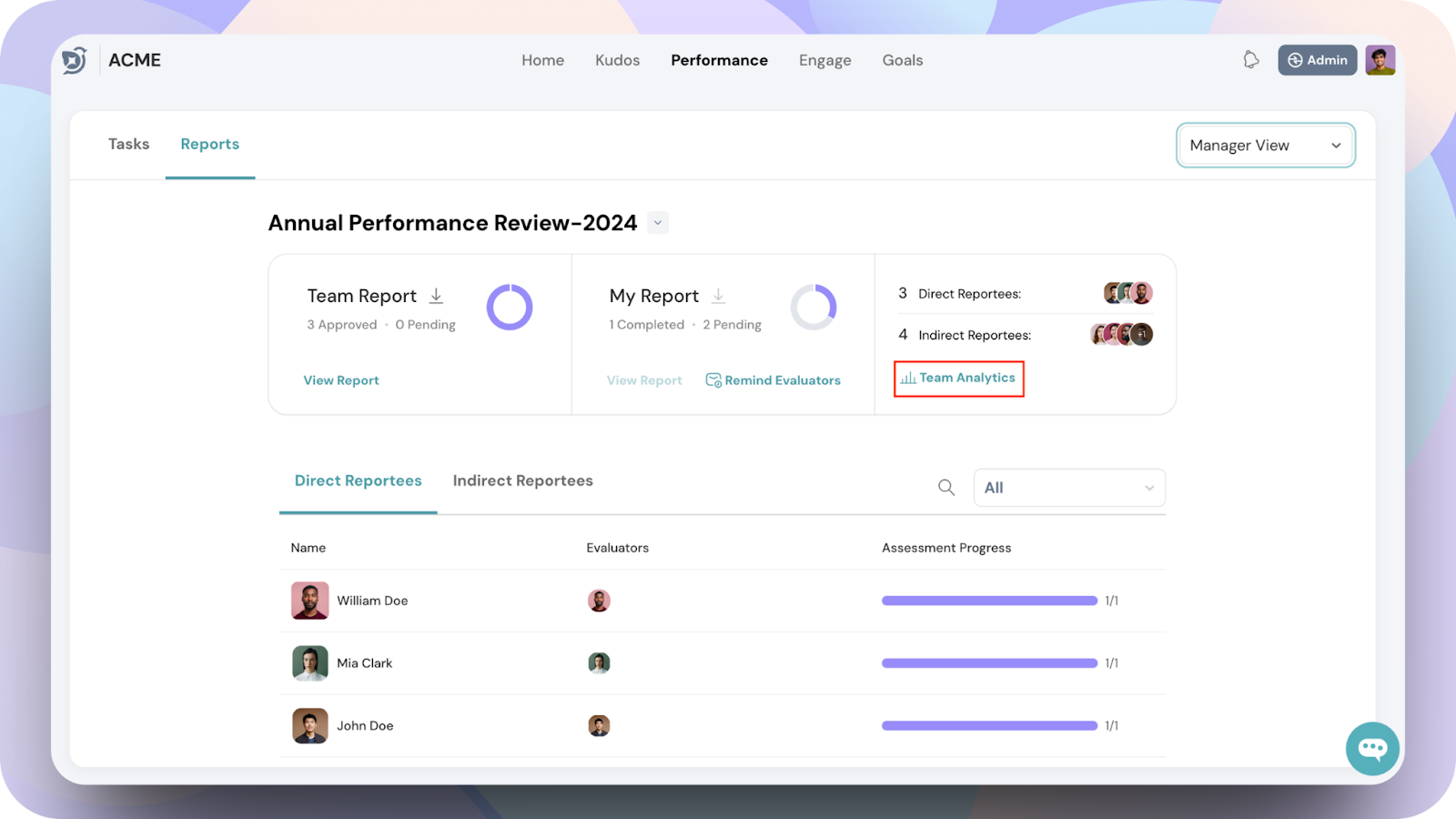Open the Manager View dropdown
The width and height of the screenshot is (1456, 819).
pos(1266,146)
